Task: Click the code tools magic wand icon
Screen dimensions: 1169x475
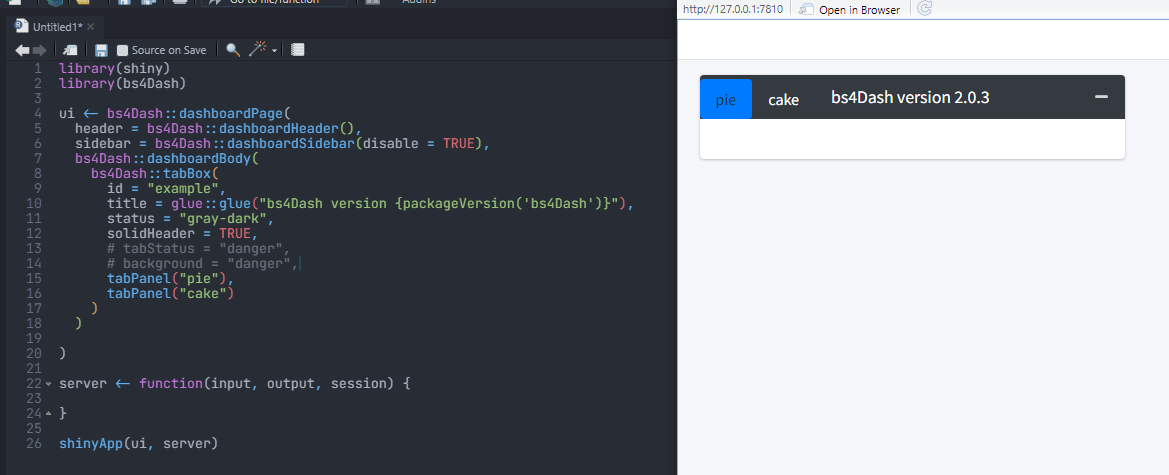Action: pyautogui.click(x=258, y=49)
